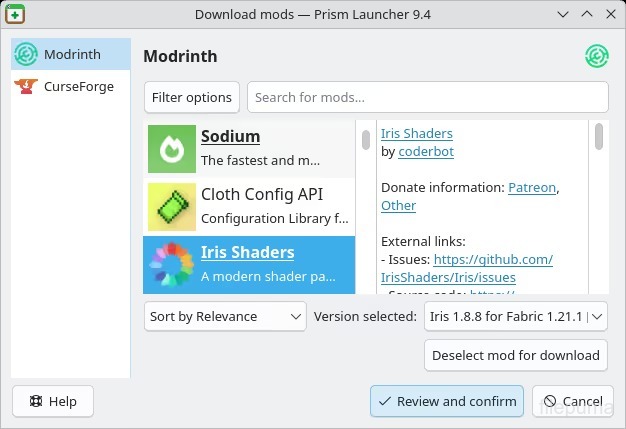The image size is (626, 429).
Task: Click the Sodium mod flame icon
Action: [172, 149]
